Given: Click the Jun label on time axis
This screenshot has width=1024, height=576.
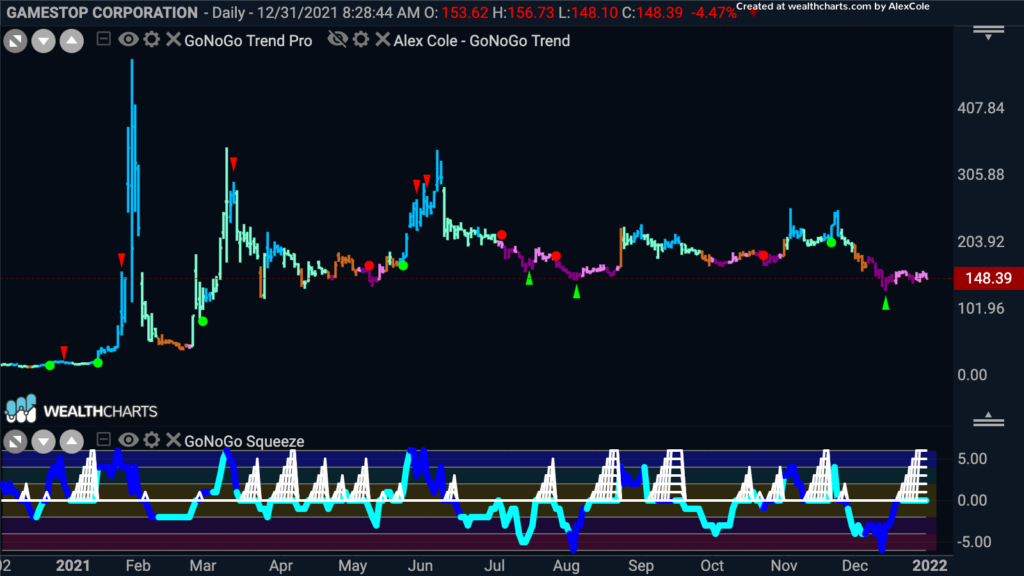Looking at the screenshot, I should click(x=421, y=566).
